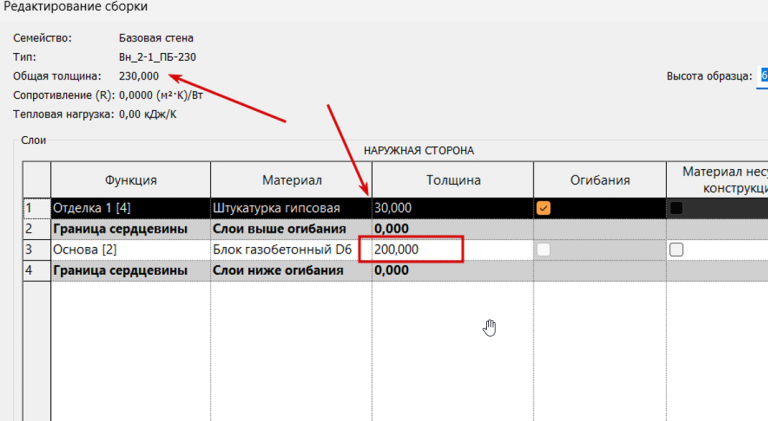
Task: Select thickness cell 30,000 of Отделка row
Action: tap(453, 208)
